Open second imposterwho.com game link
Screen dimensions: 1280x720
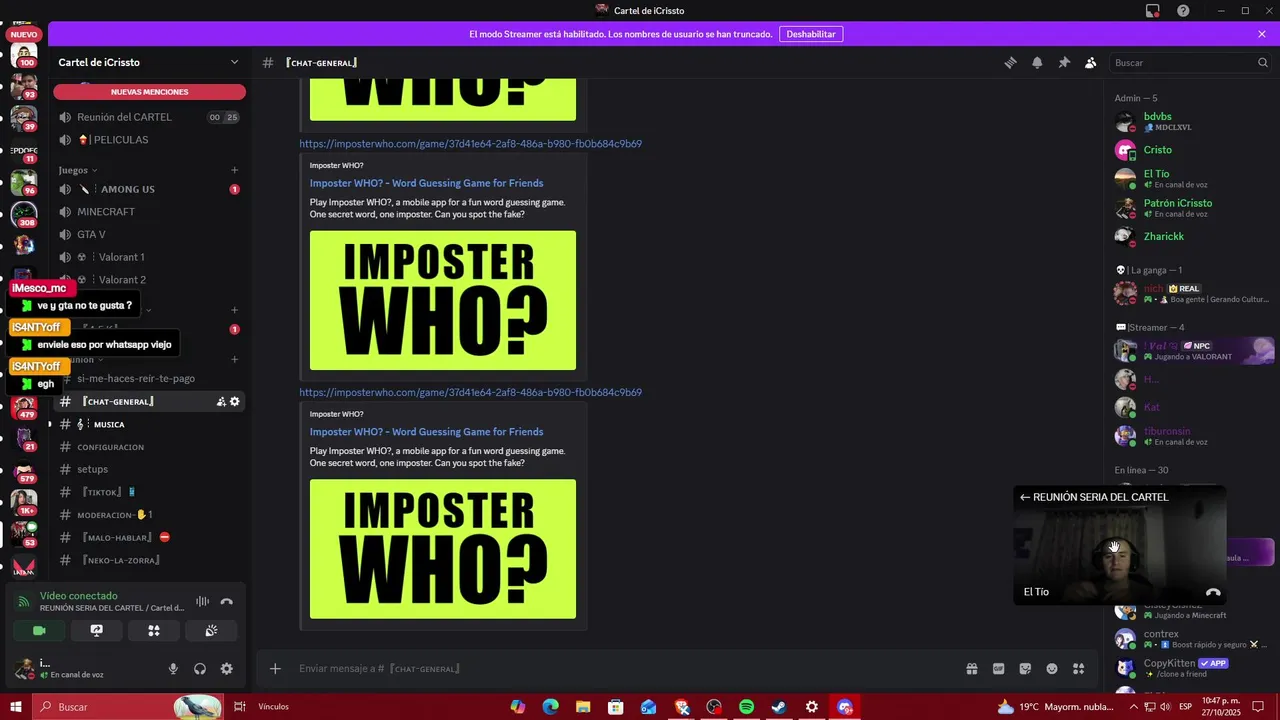(x=470, y=392)
